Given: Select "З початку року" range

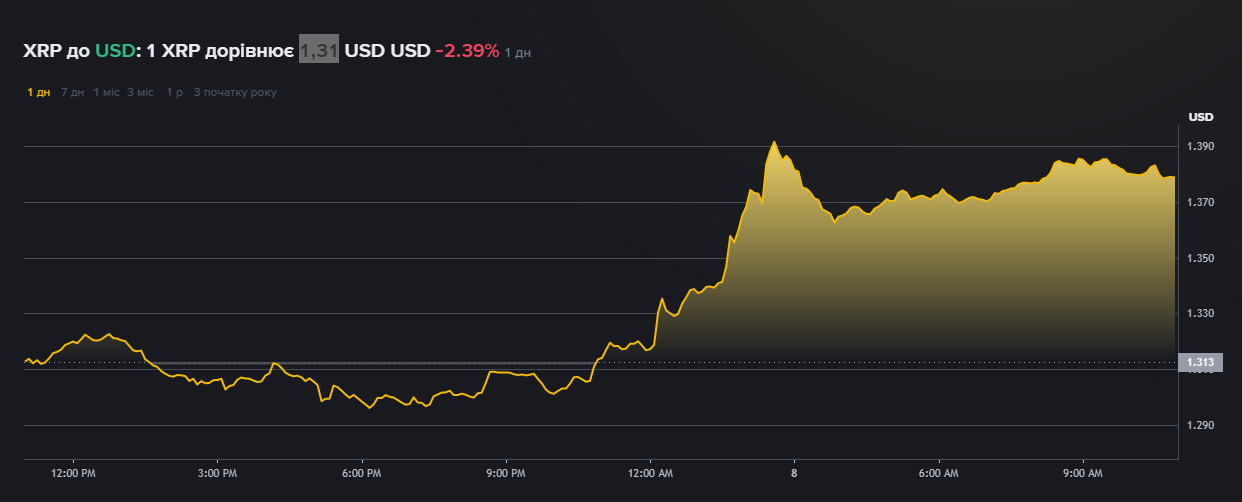Looking at the screenshot, I should click(235, 92).
